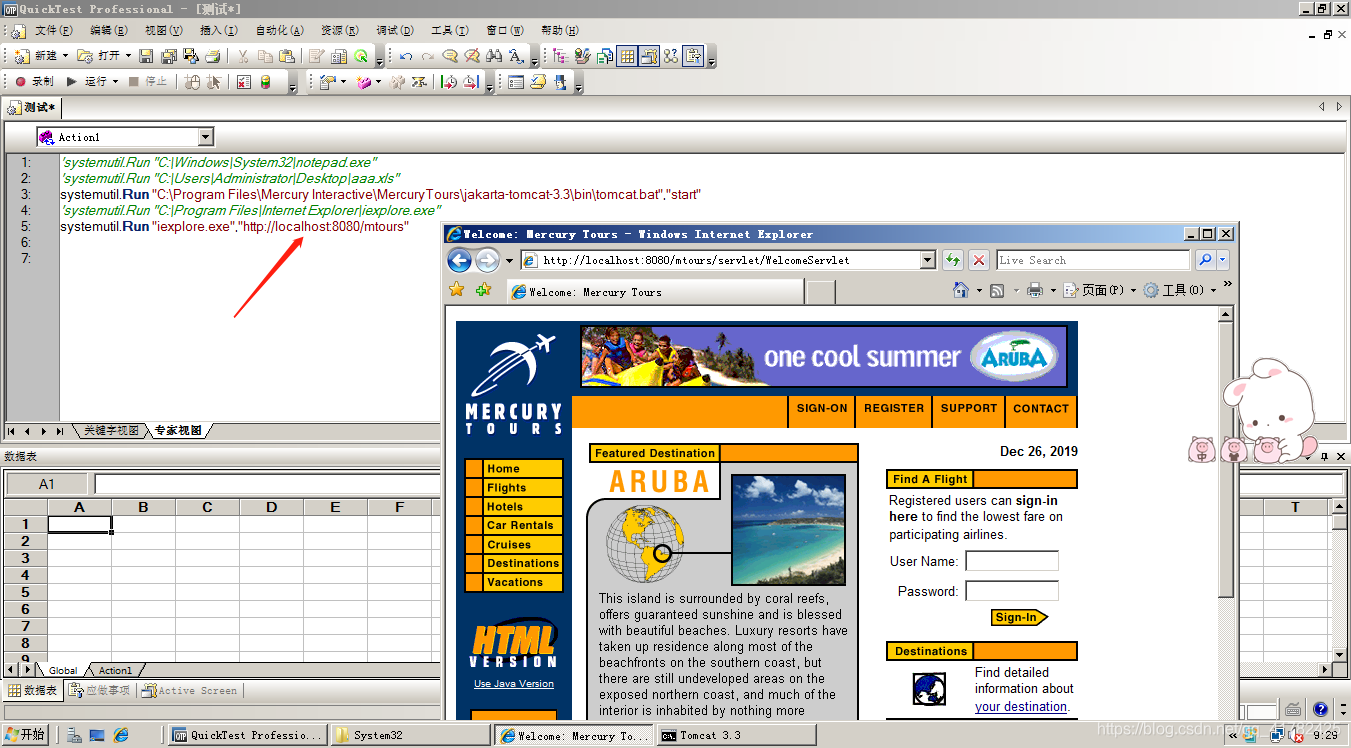Click the Windows 开始 Start button
Screen dimensions: 1351x748
click(26, 735)
